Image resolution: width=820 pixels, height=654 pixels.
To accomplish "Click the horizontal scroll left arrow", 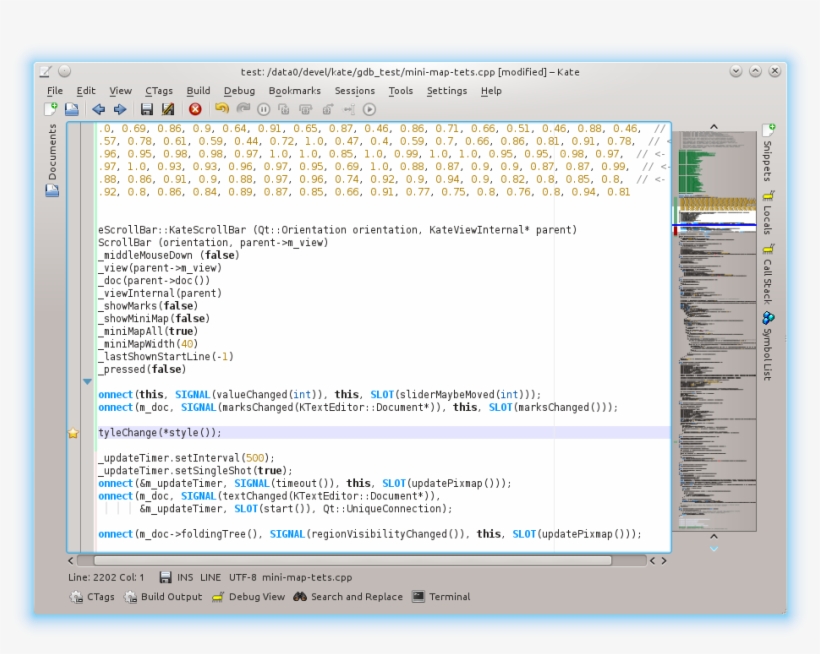I will [x=71, y=560].
